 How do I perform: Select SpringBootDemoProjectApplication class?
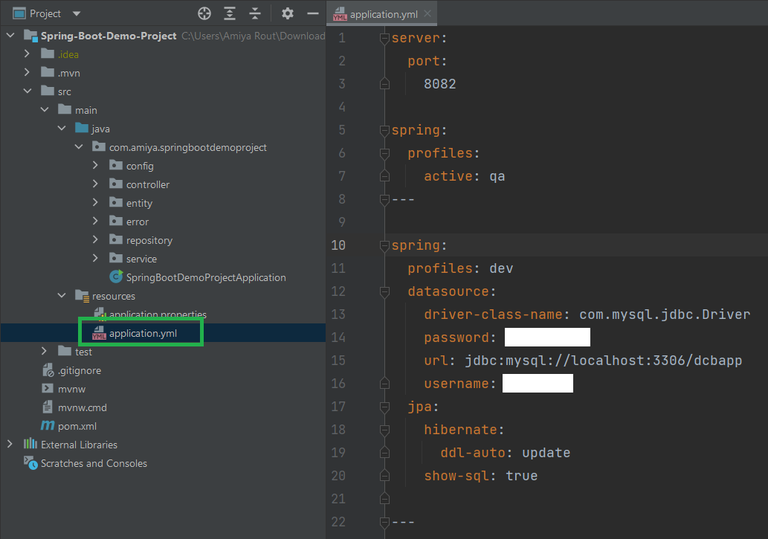click(x=205, y=277)
